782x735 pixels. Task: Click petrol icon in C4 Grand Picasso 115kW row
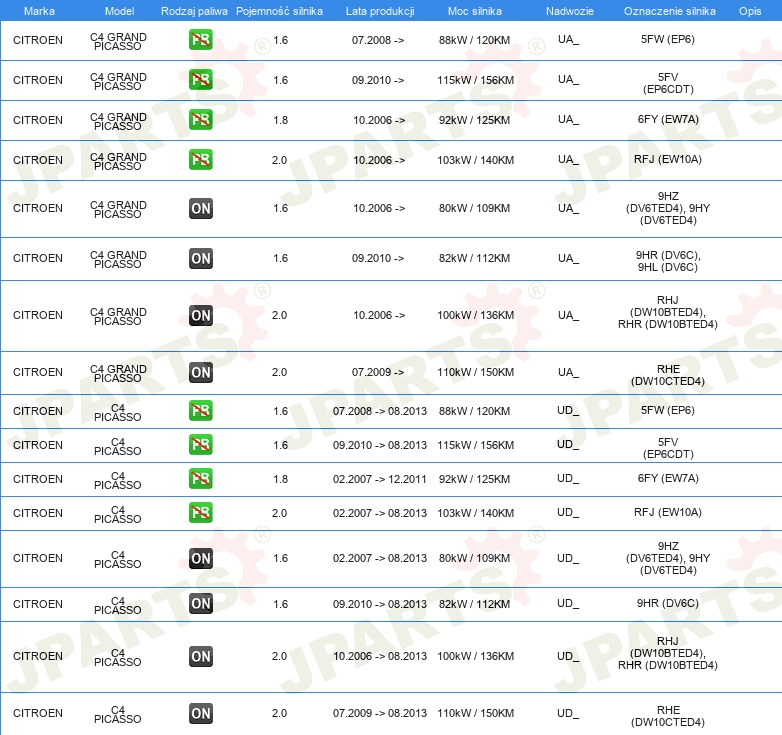[x=201, y=80]
